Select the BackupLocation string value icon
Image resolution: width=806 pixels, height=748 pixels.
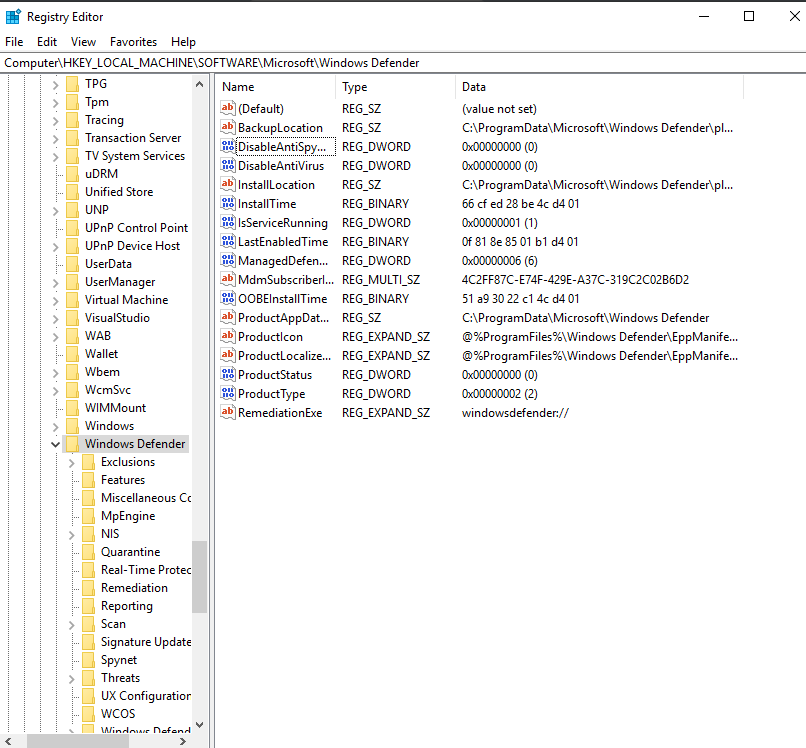click(228, 127)
